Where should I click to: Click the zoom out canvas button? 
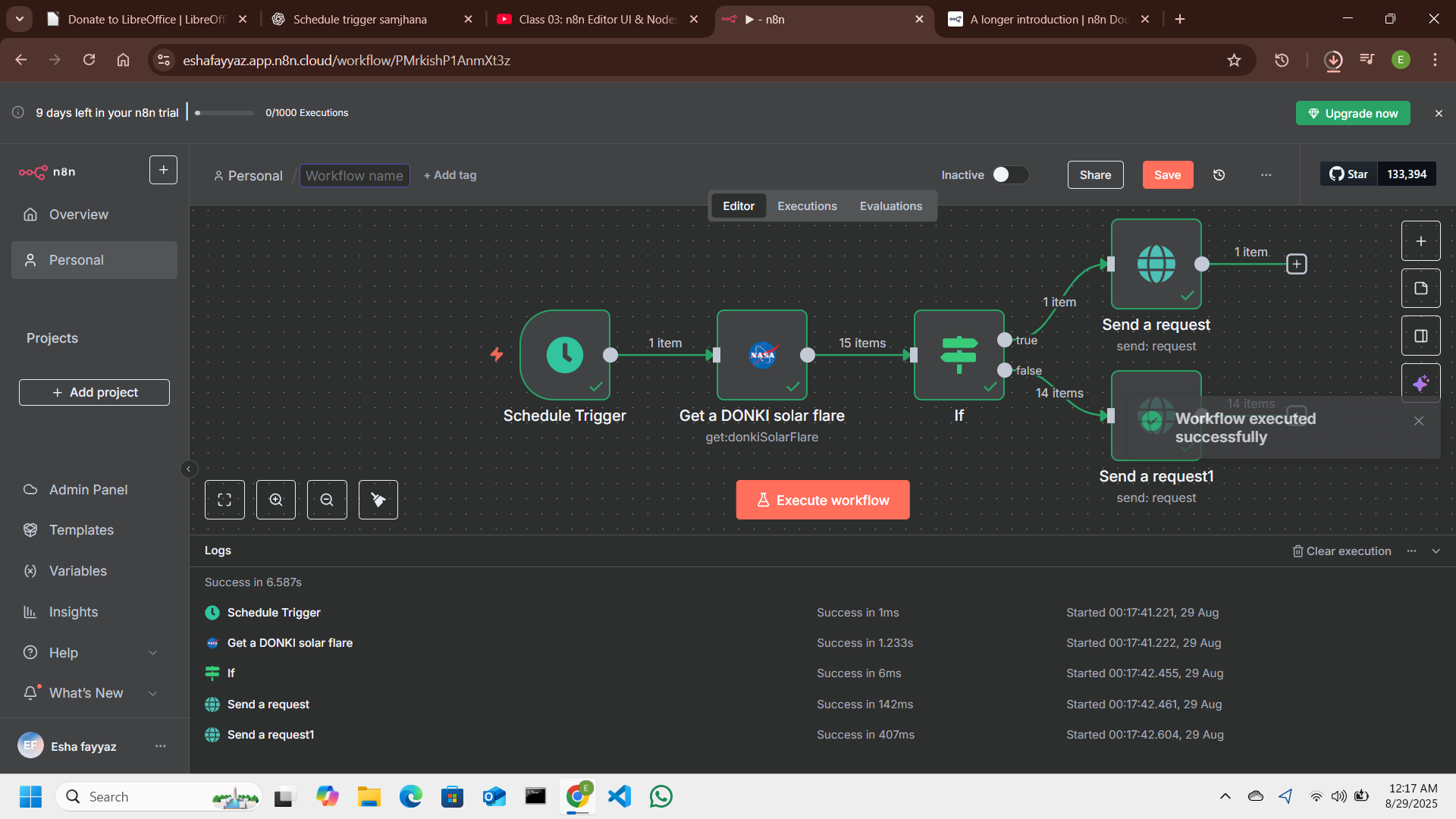coord(327,500)
